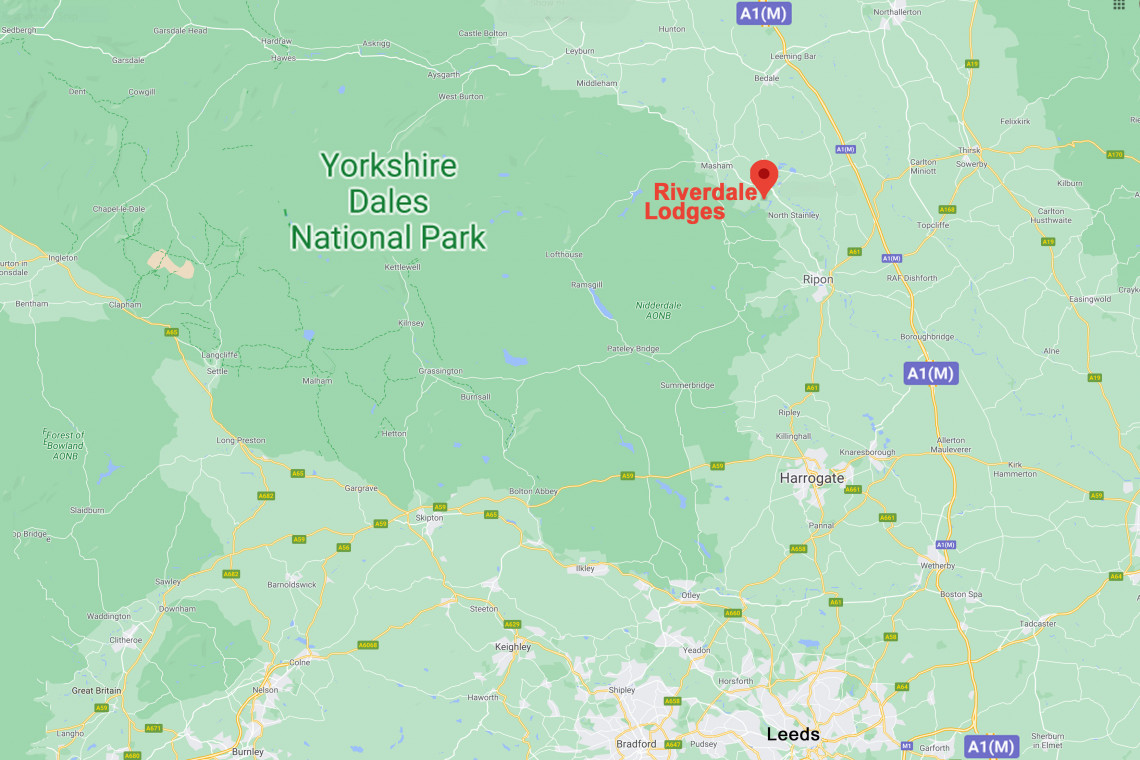Click the A65 road shield near Clapham
Image resolution: width=1140 pixels, height=760 pixels.
172,332
